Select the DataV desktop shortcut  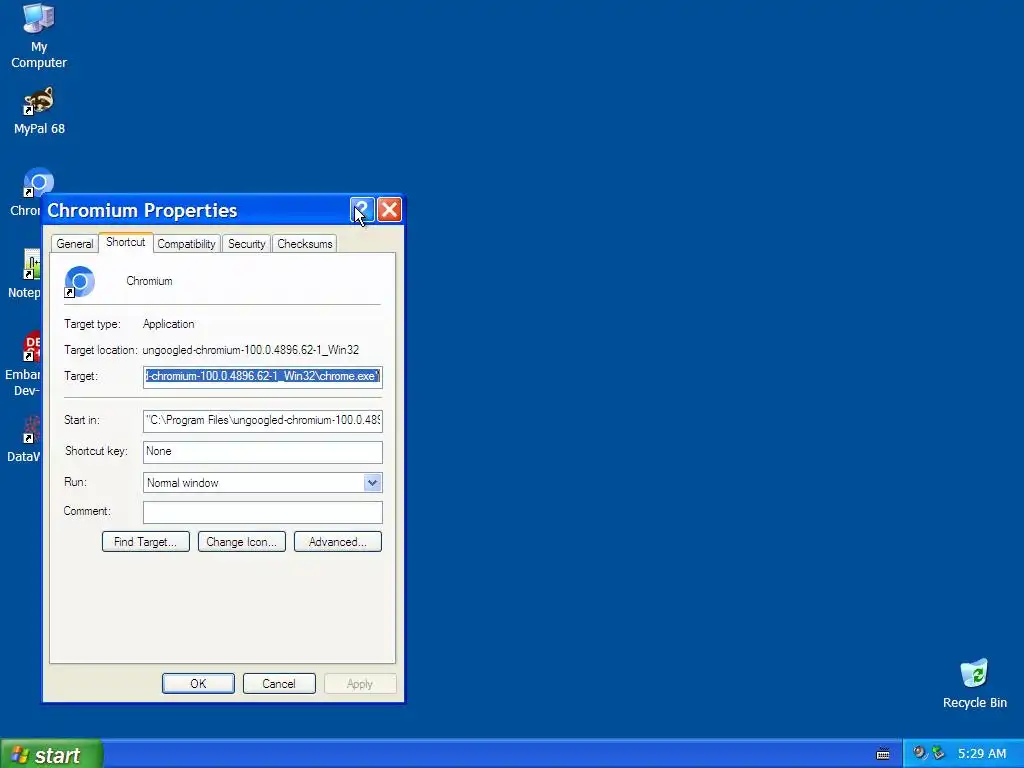pos(25,439)
